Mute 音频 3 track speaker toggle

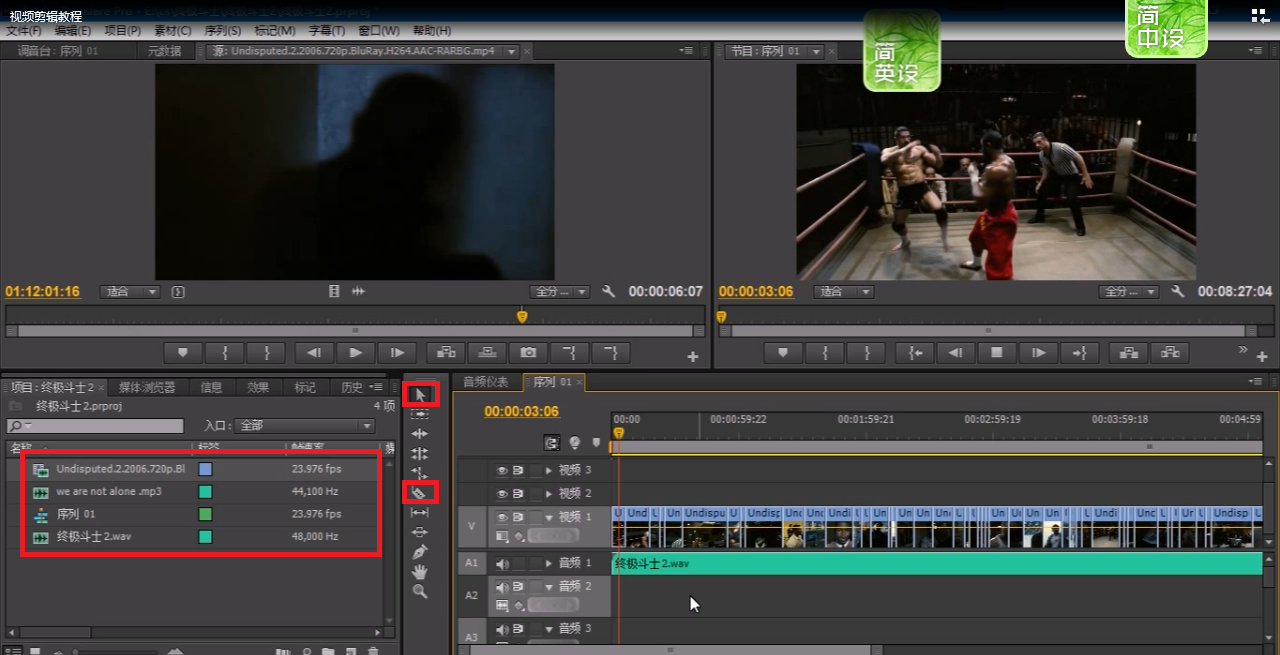tap(502, 629)
